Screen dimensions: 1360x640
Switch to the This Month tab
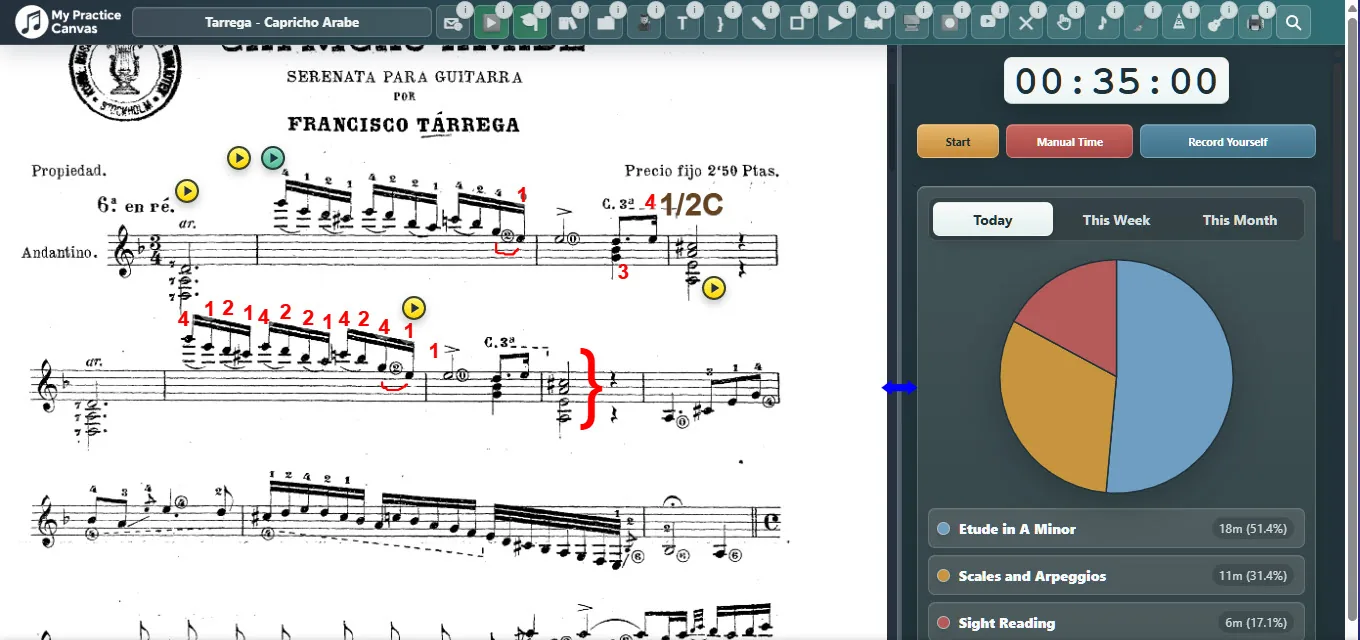(x=1239, y=219)
